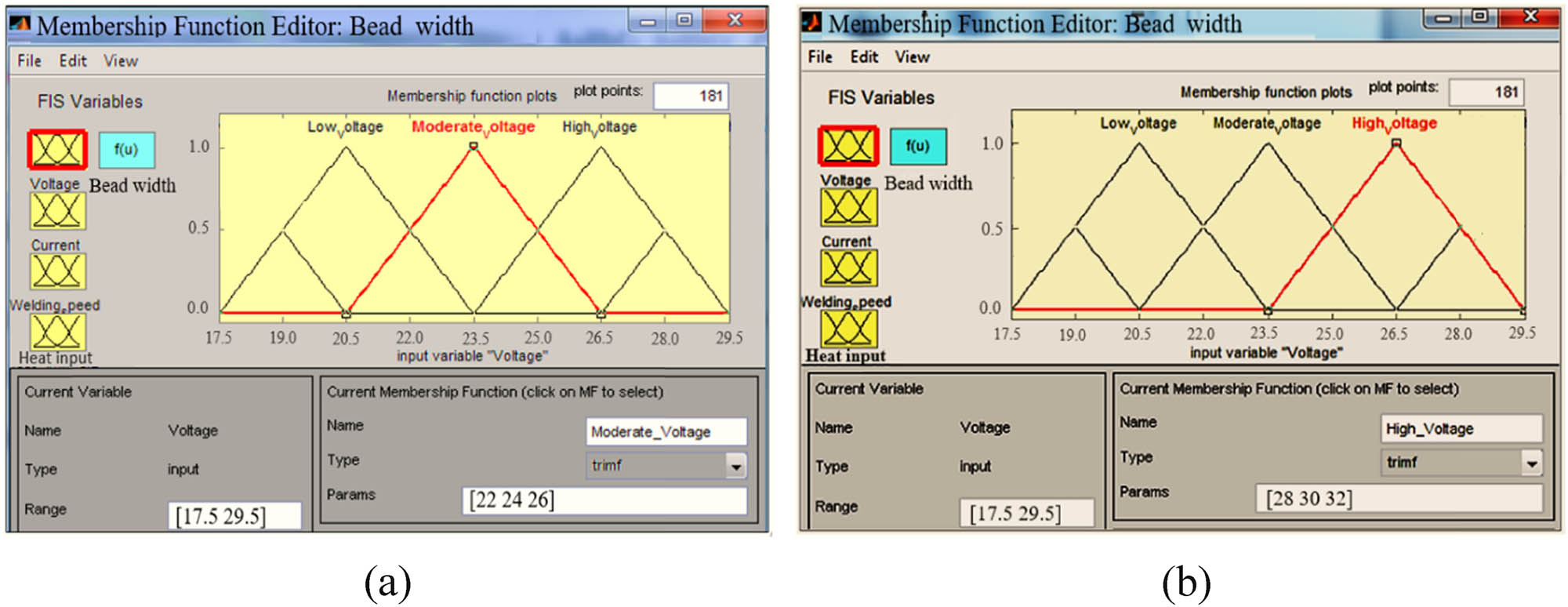This screenshot has height=607, width=1568.
Task: Maximize the right Membership Function Editor window
Action: point(1479,17)
